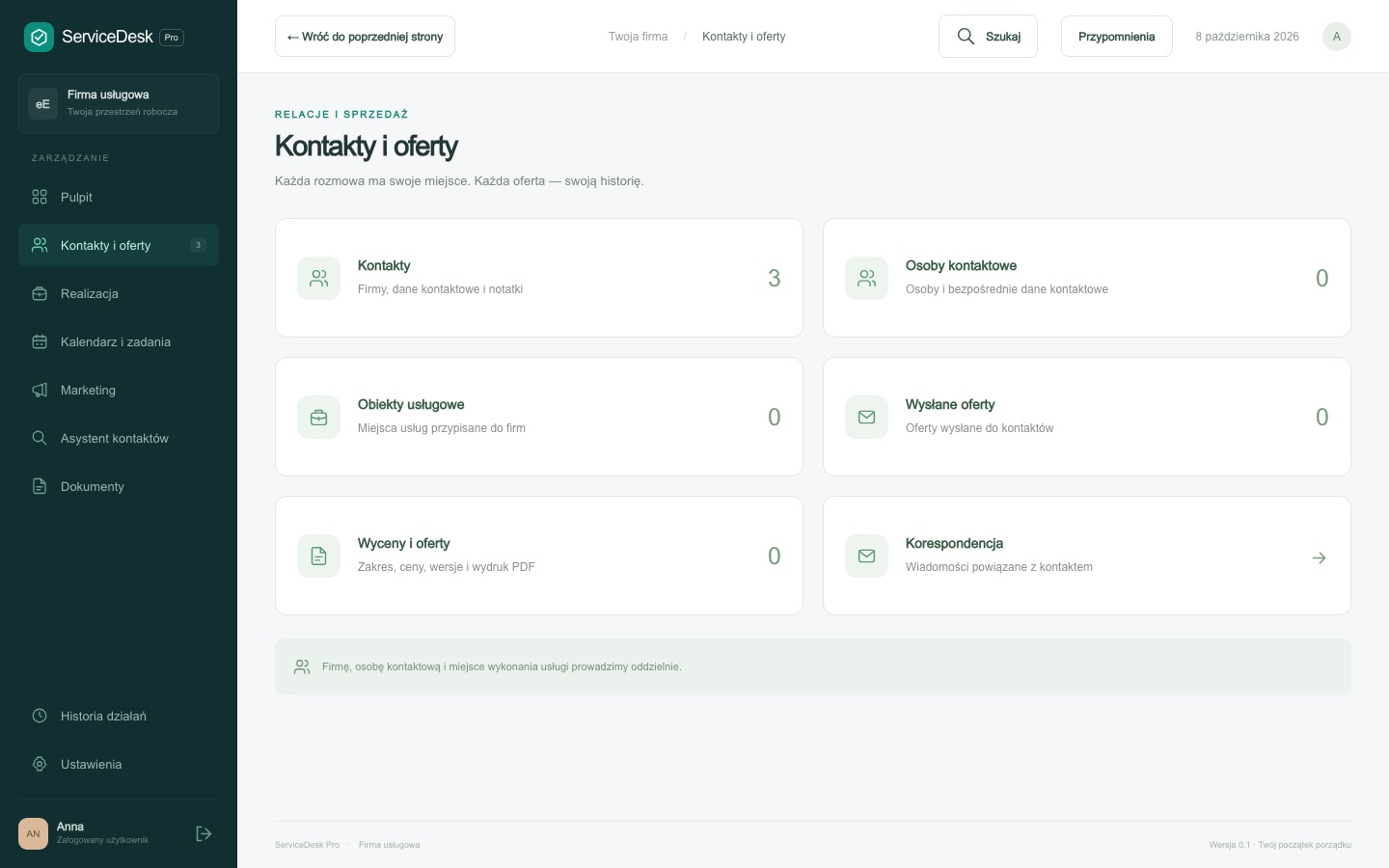Open Pulpit via its grid icon
This screenshot has height=868, width=1389.
pos(40,197)
